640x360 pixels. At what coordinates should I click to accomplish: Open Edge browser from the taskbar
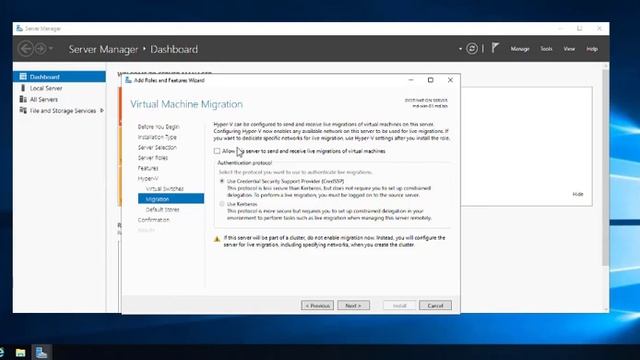2,352
